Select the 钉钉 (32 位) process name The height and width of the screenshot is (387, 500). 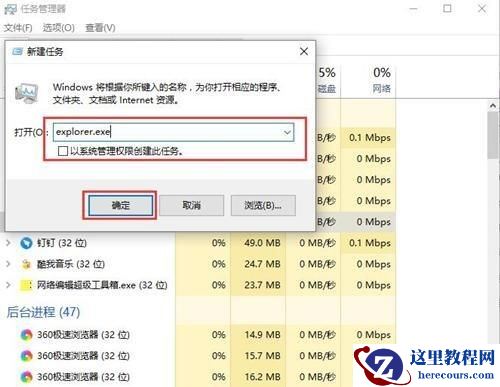[x=62, y=243]
